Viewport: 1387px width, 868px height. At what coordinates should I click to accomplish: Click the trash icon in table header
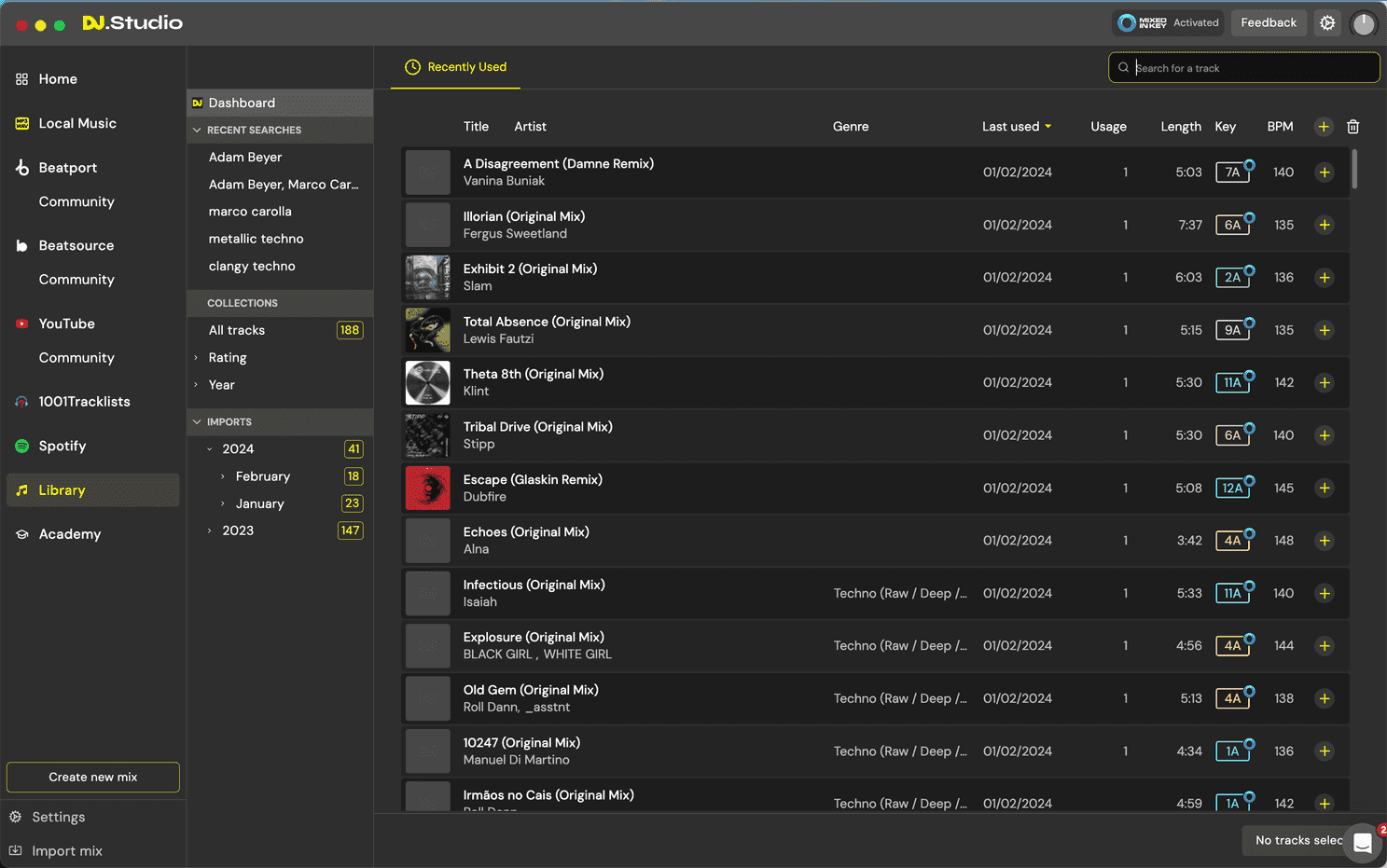pos(1352,126)
